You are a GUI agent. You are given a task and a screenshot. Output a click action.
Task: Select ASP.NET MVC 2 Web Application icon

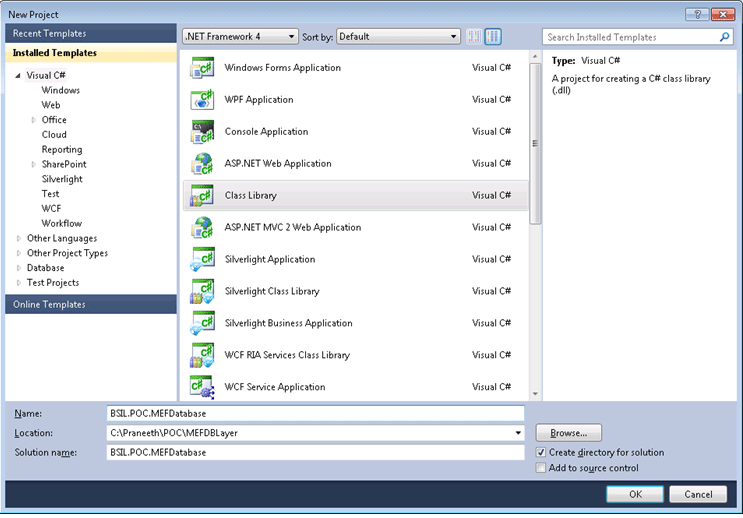[x=202, y=227]
